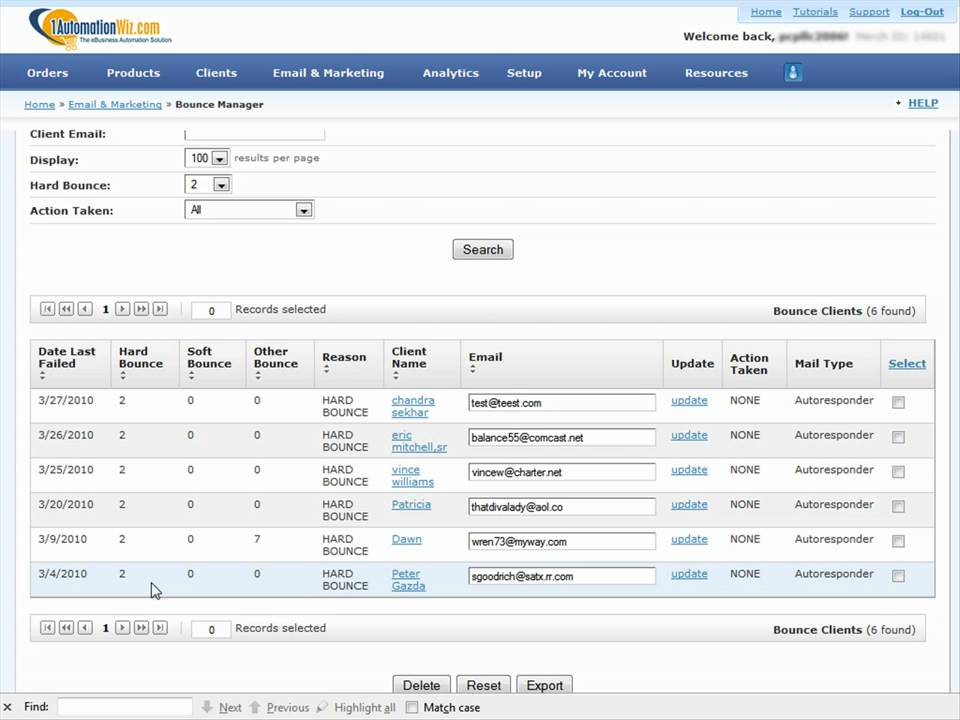The height and width of the screenshot is (720, 960).
Task: Click next page arrow in bottom pager
Action: click(x=122, y=628)
